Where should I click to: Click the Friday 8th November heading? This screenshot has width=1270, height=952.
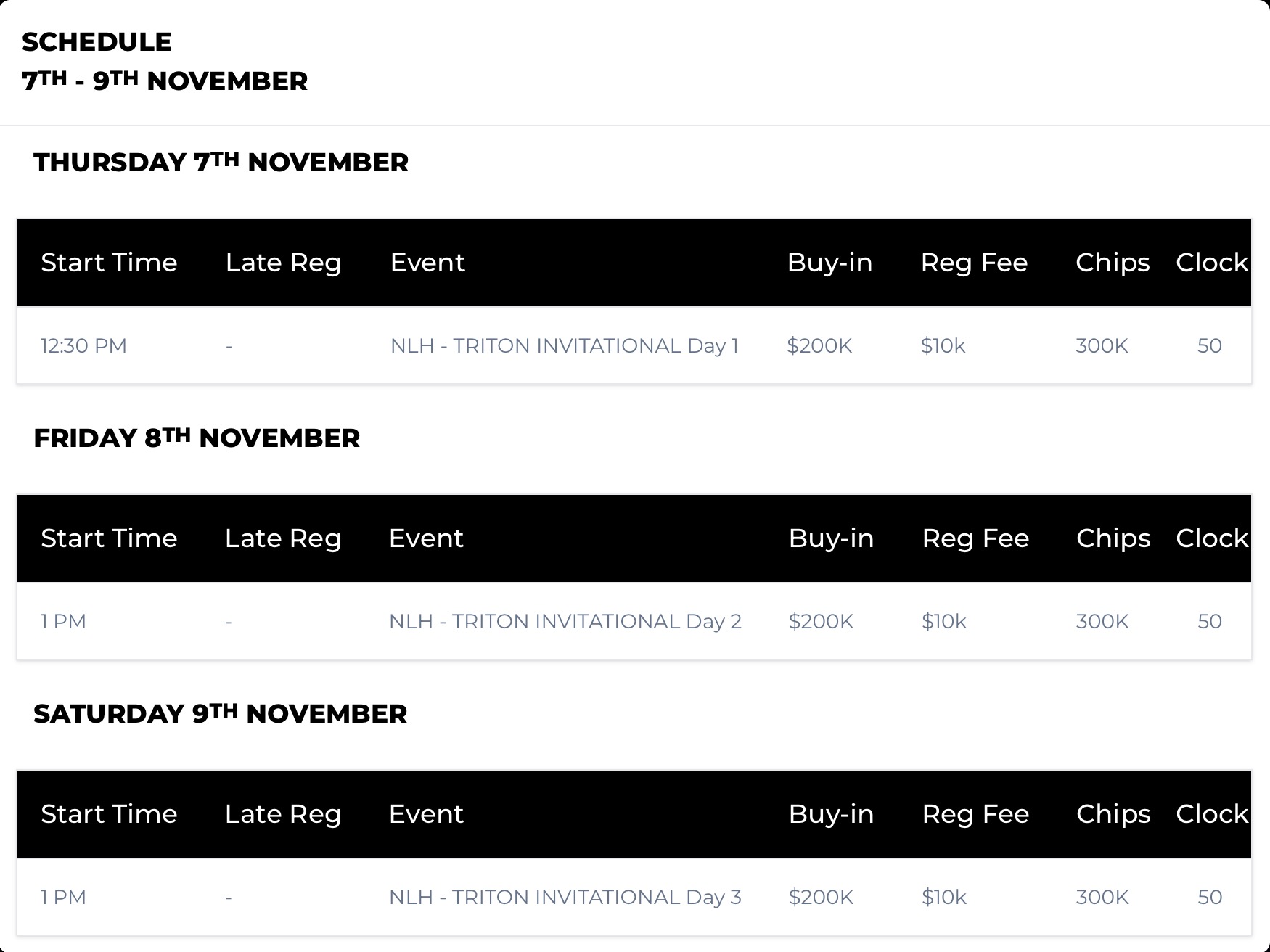tap(197, 438)
